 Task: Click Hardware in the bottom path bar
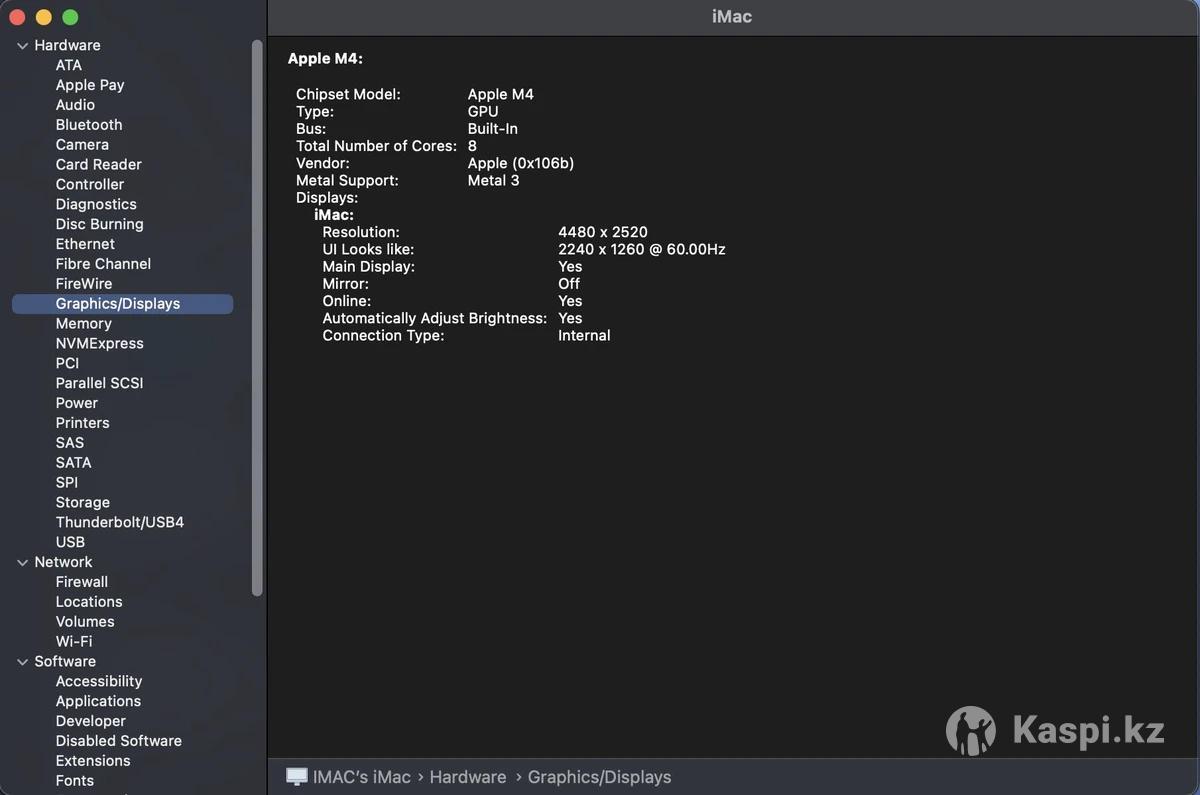coord(467,777)
